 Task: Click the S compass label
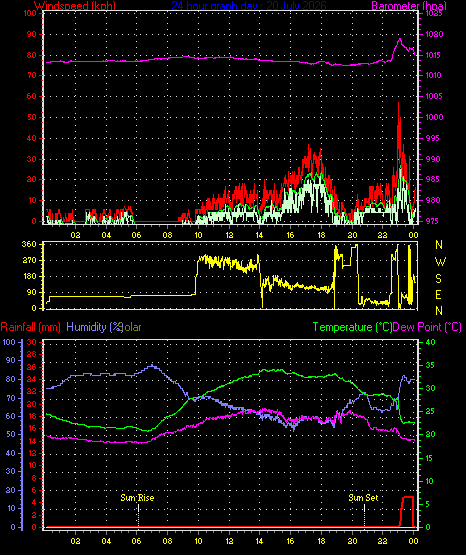438,279
